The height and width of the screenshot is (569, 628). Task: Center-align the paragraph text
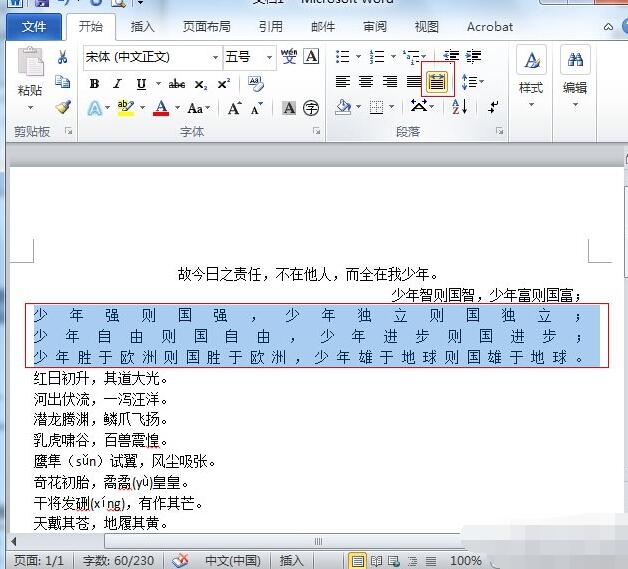pyautogui.click(x=366, y=81)
